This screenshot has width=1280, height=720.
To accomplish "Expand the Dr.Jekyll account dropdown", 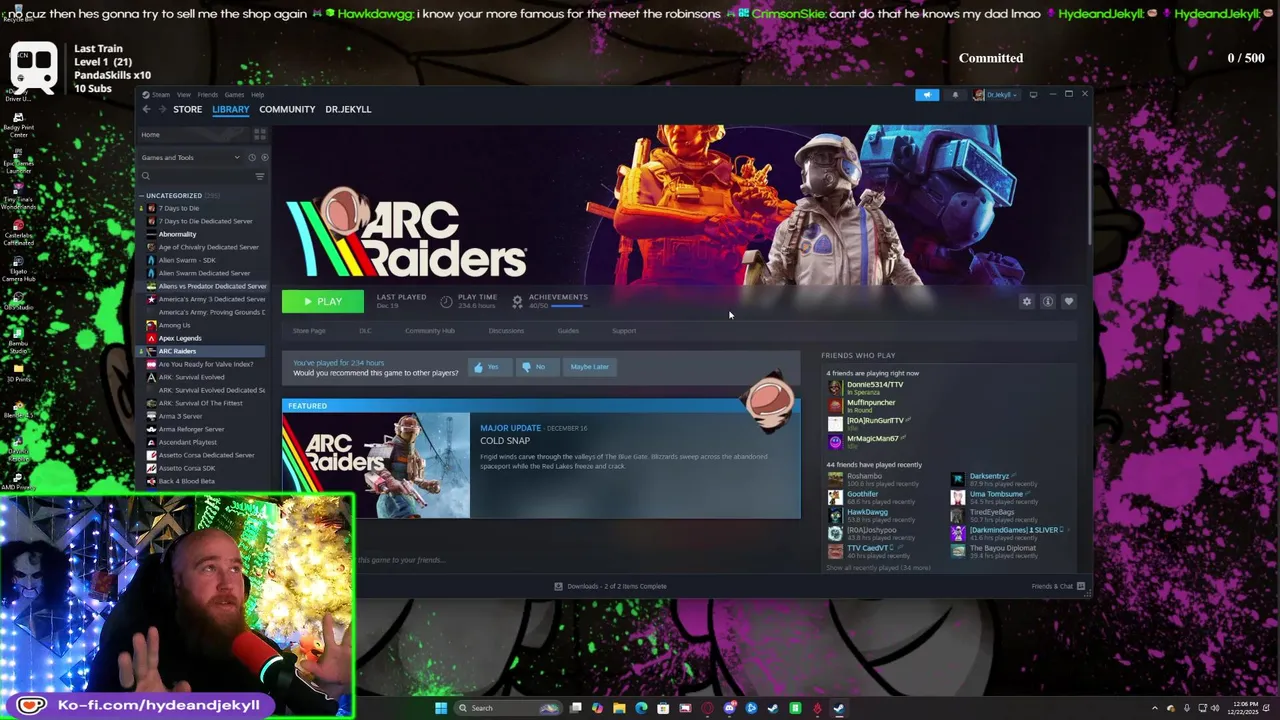I will pos(996,95).
